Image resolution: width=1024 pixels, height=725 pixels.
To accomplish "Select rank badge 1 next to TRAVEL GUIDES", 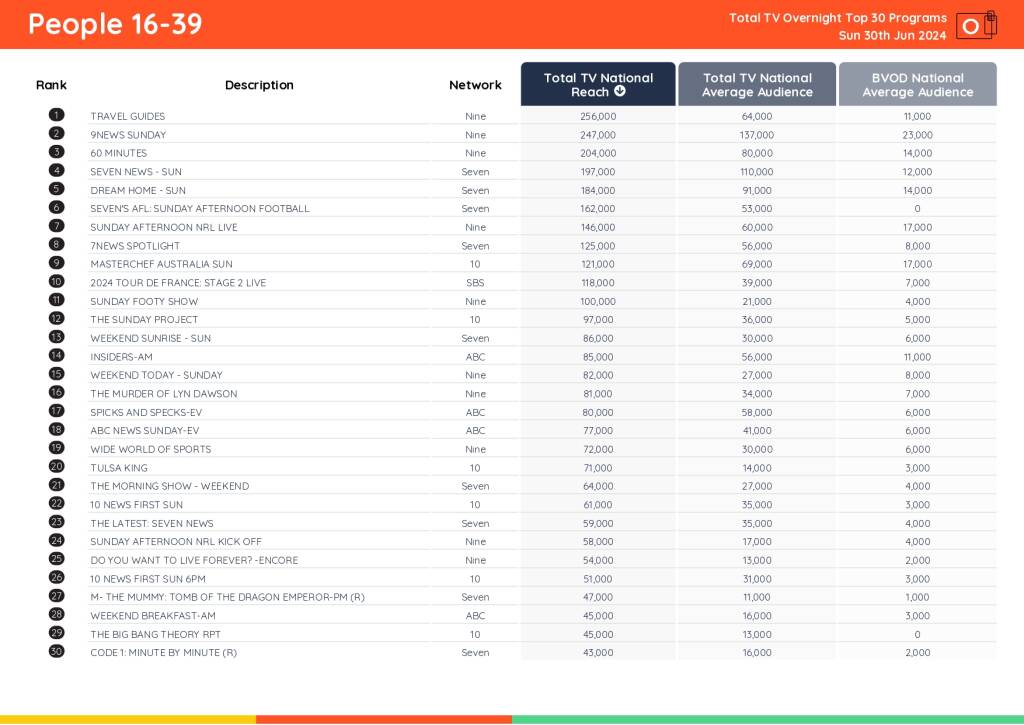I will point(56,115).
